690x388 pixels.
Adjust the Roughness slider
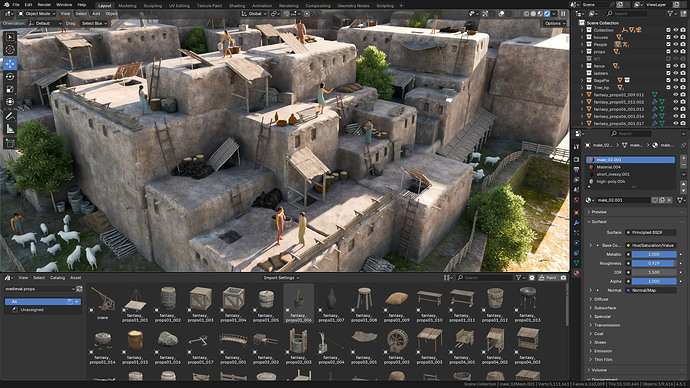654,264
